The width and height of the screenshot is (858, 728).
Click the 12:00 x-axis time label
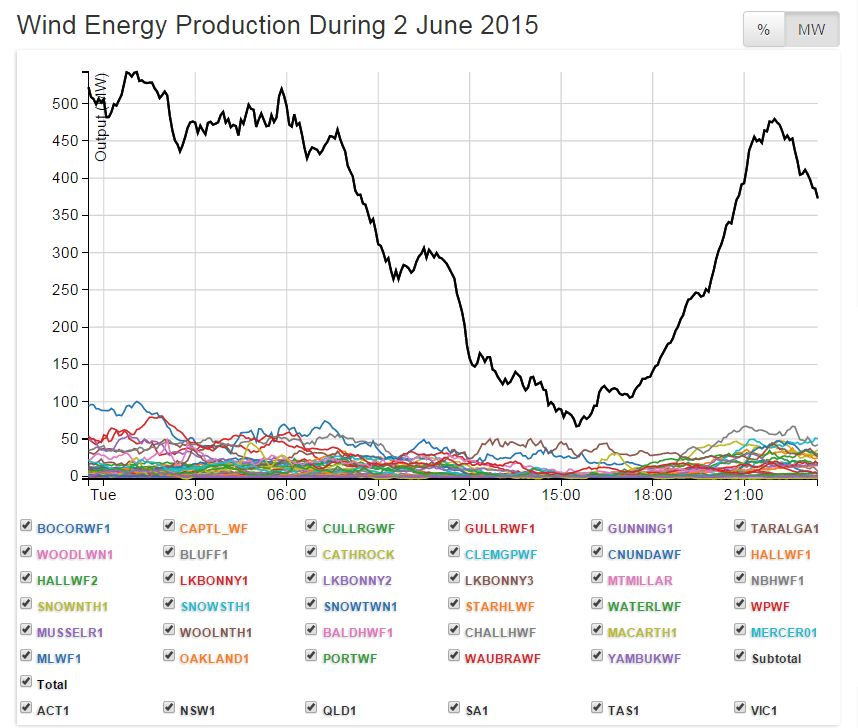pos(470,495)
